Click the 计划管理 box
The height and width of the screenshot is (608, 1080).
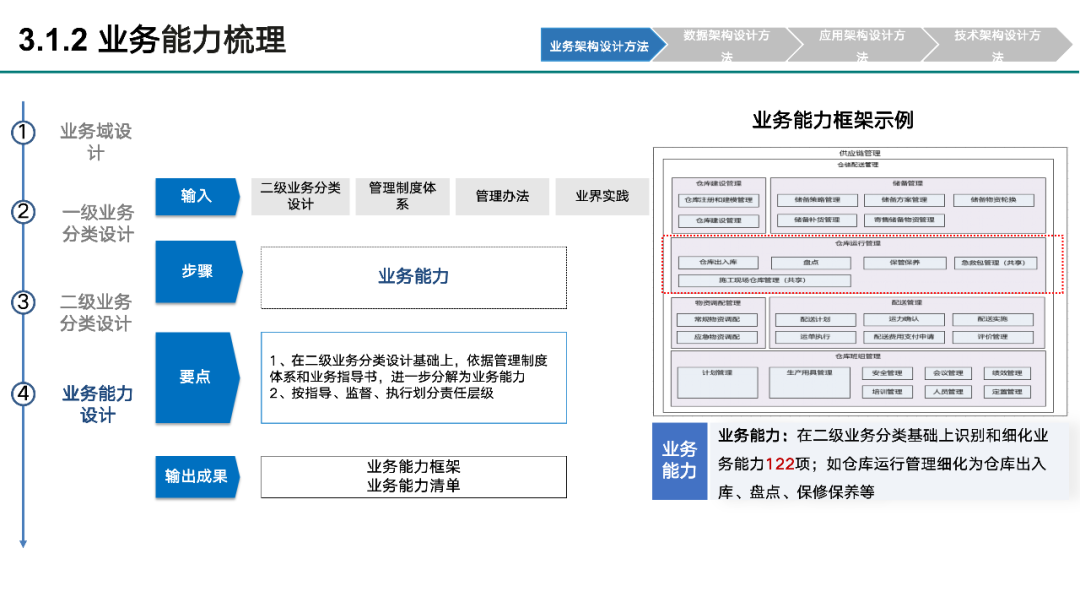tap(717, 382)
